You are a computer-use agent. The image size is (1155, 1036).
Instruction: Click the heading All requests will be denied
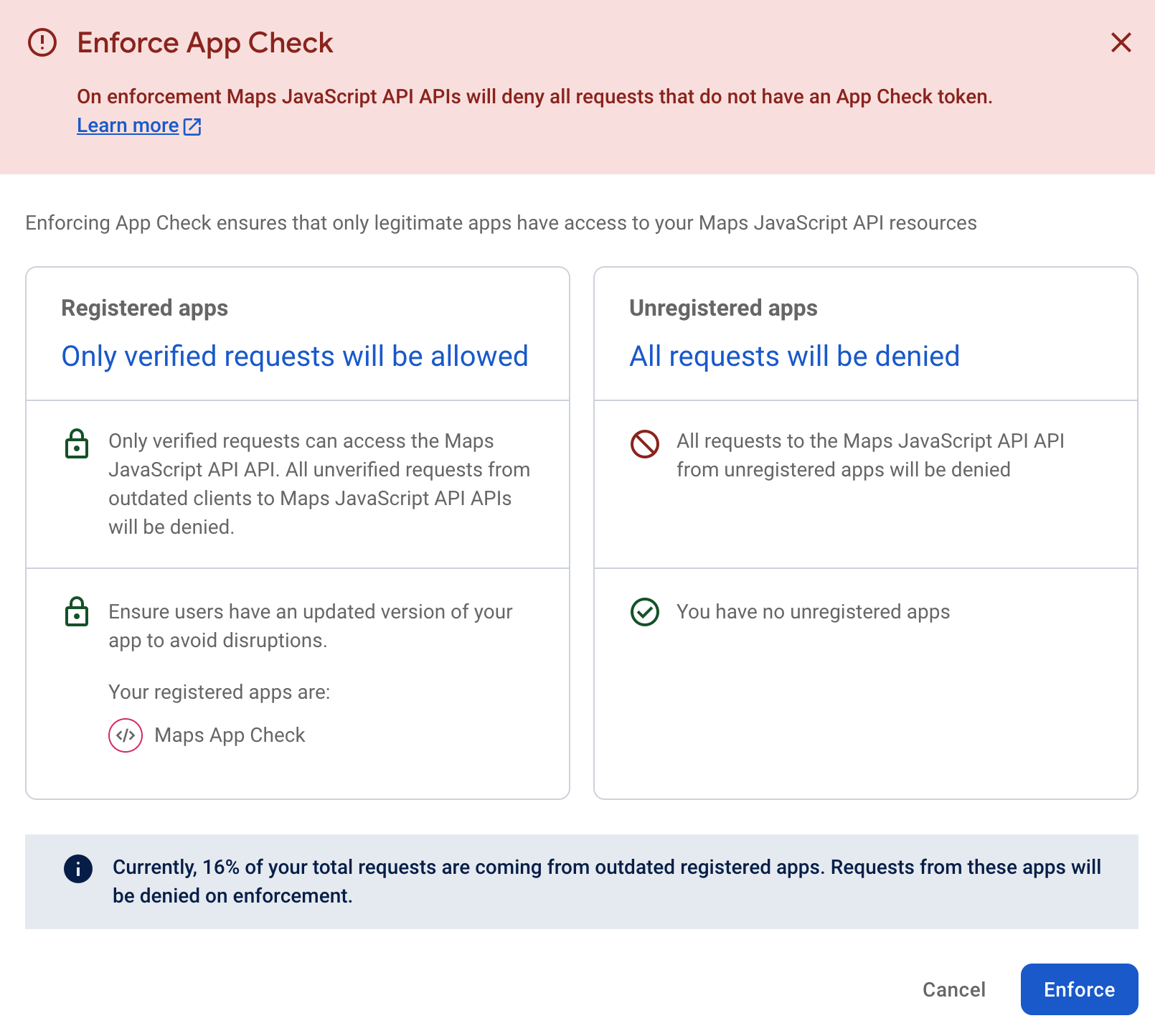(x=794, y=356)
